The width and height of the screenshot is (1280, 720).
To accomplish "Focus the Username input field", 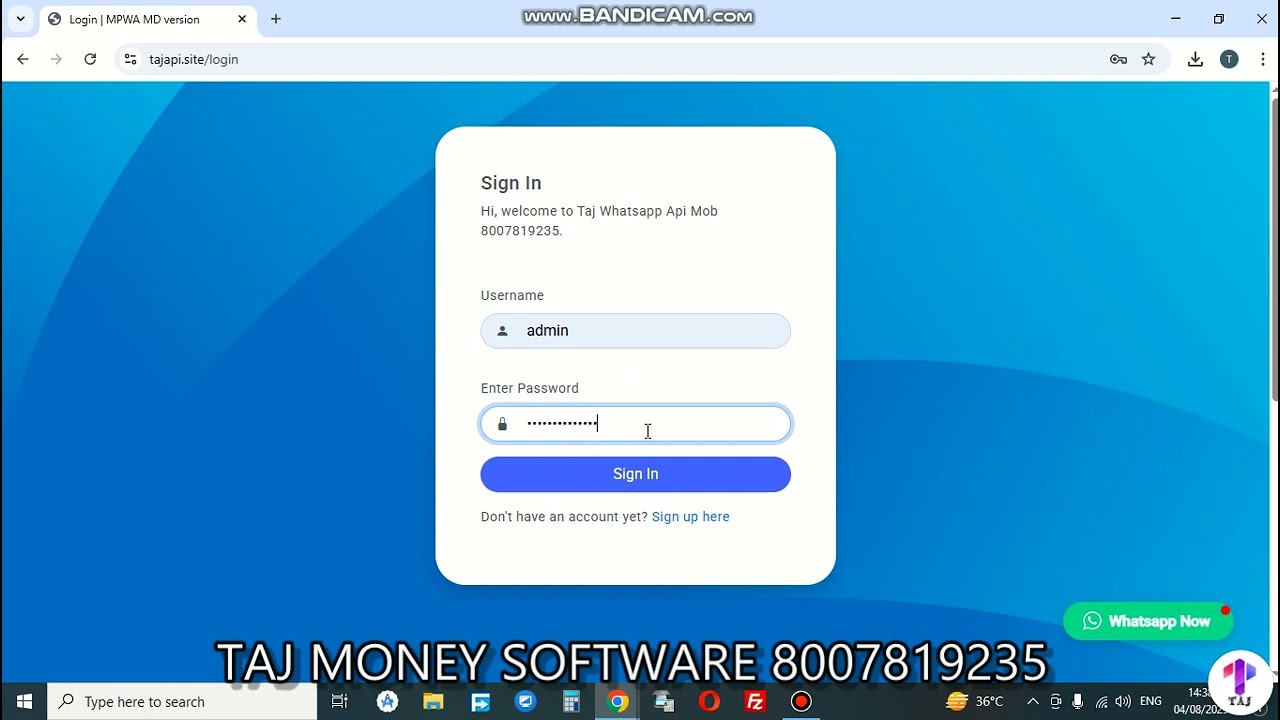I will [635, 331].
